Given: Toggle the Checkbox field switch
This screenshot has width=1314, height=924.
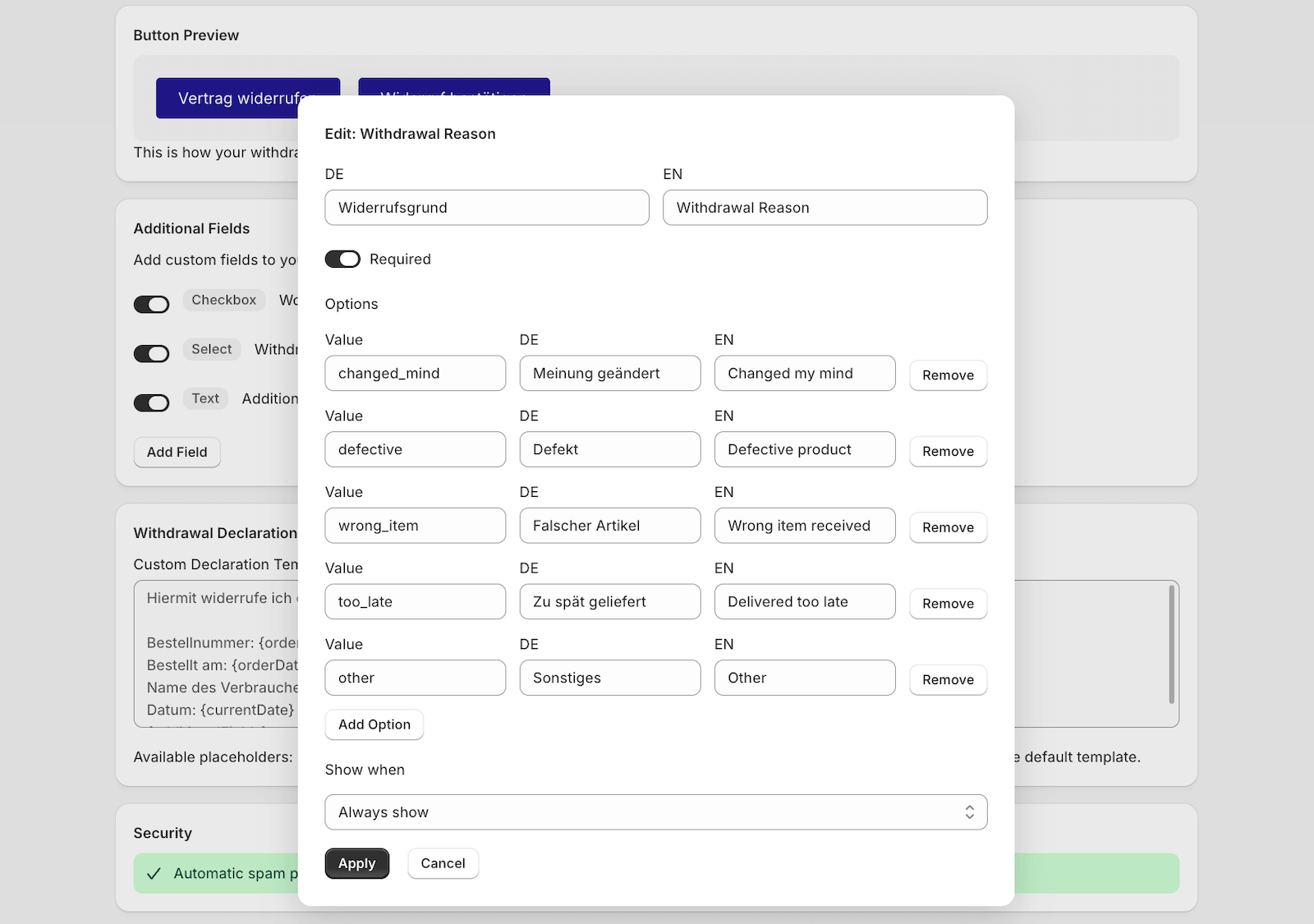Looking at the screenshot, I should click(x=152, y=305).
